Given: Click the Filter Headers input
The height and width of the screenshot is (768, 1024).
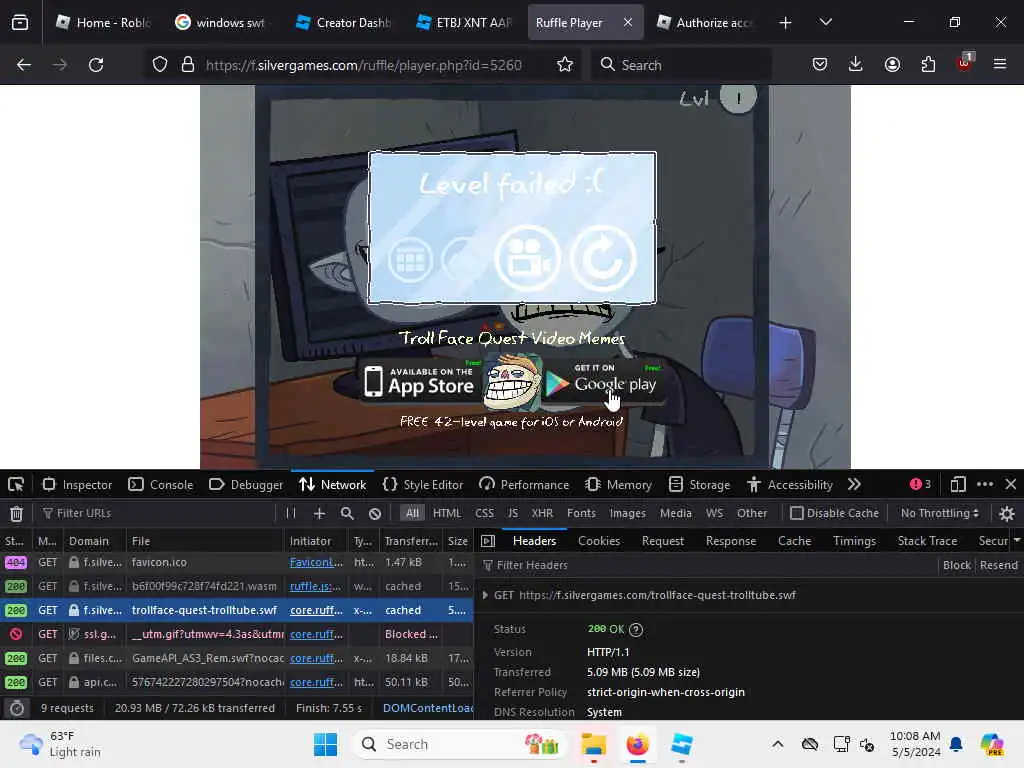Looking at the screenshot, I should click(709, 565).
